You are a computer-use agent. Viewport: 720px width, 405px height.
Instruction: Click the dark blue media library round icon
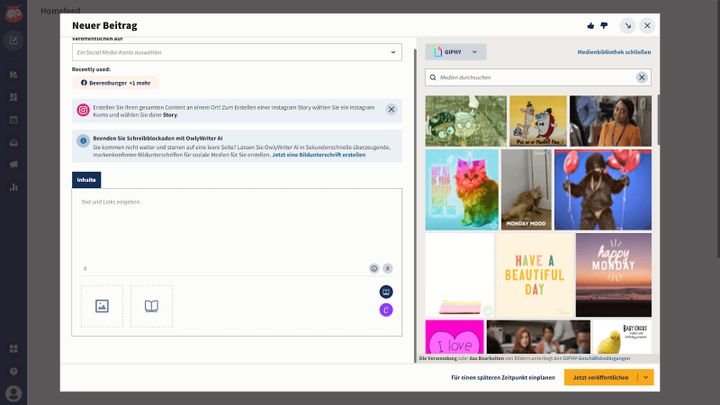click(386, 292)
